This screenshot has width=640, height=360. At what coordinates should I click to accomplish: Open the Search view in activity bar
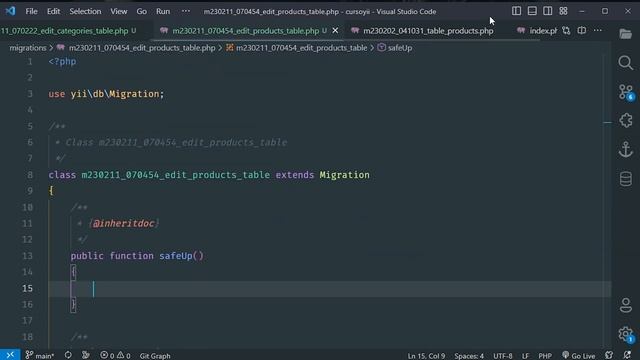point(625,63)
